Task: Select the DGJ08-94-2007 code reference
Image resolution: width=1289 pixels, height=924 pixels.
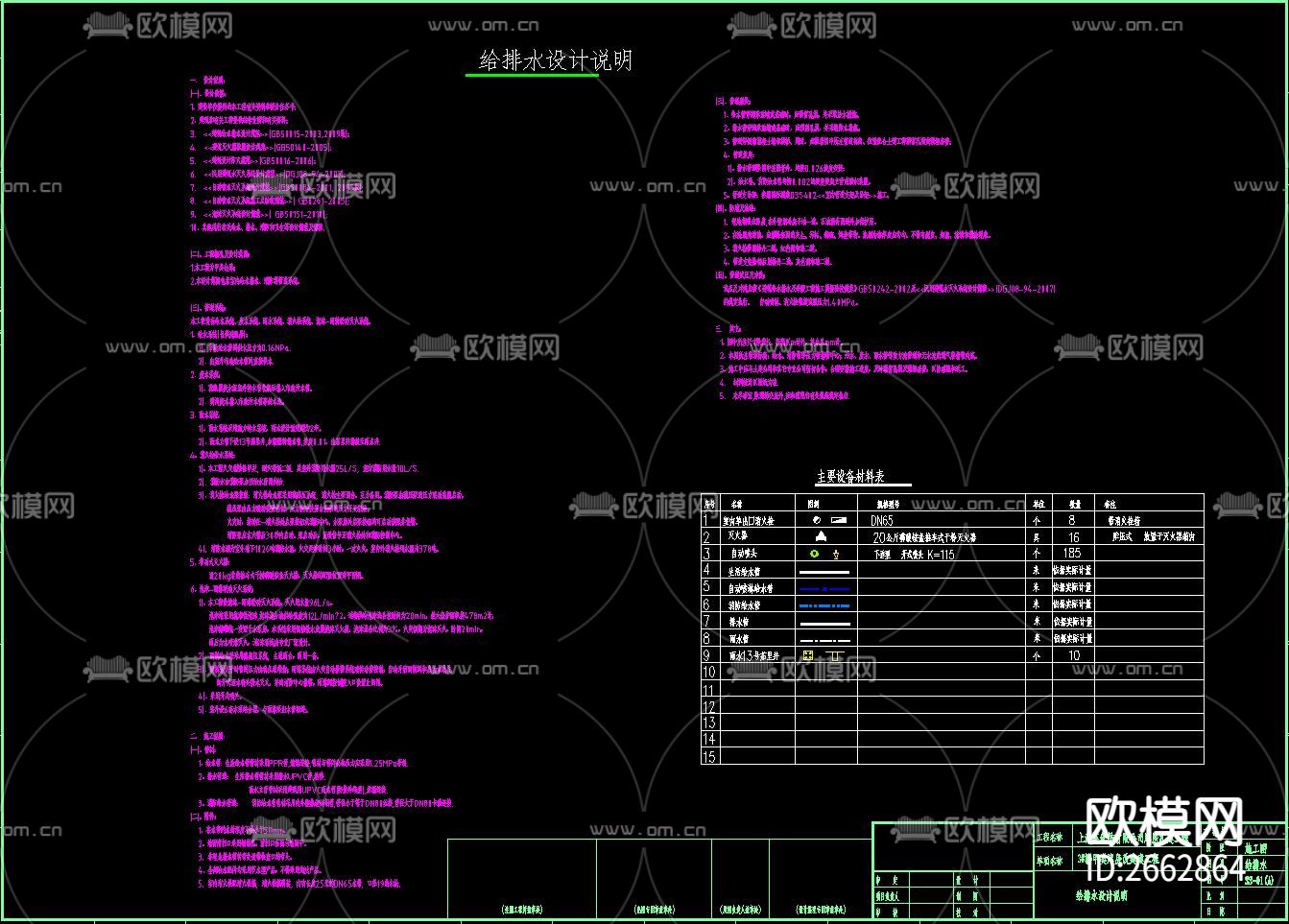Action: (x=1025, y=288)
